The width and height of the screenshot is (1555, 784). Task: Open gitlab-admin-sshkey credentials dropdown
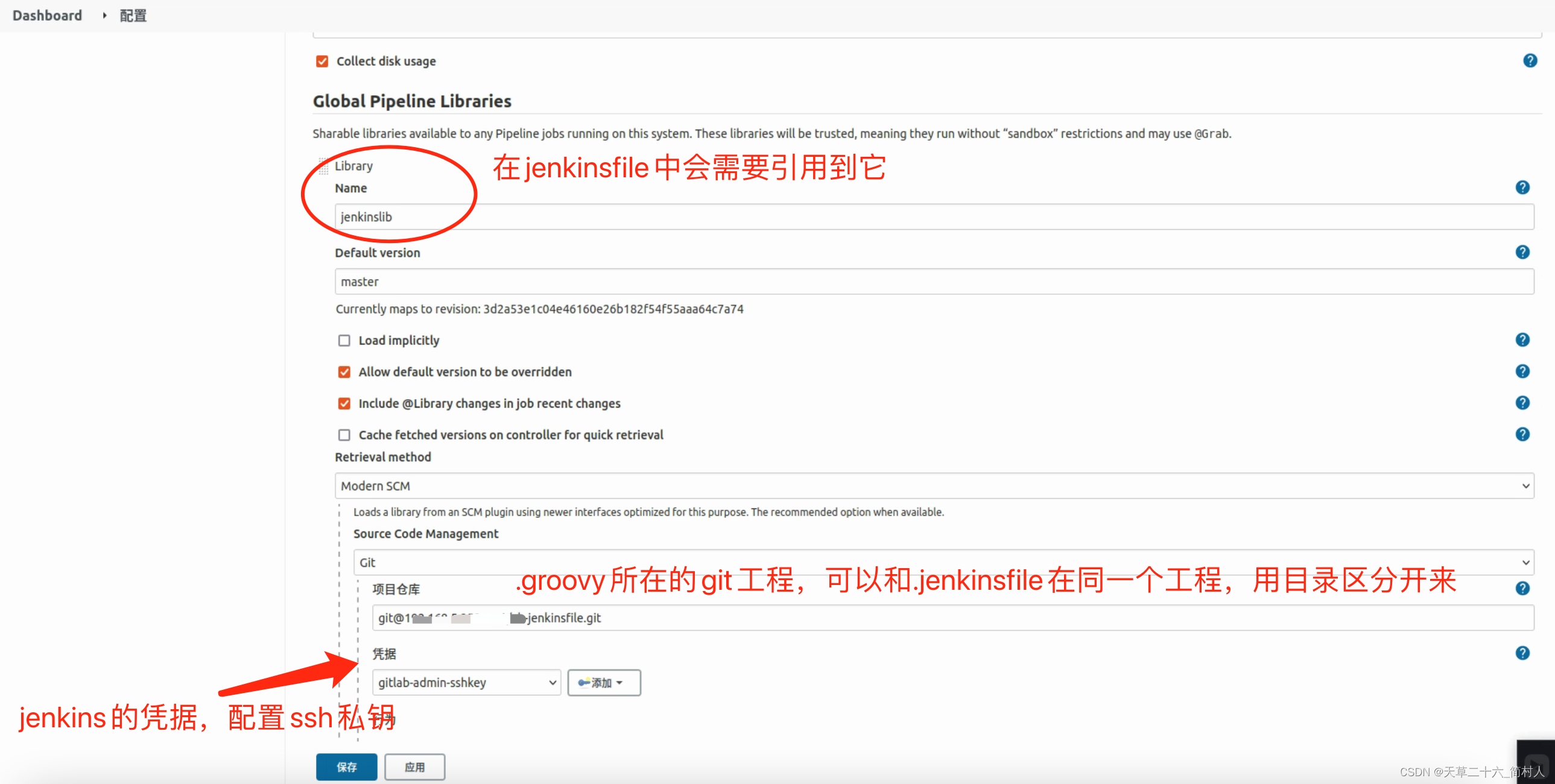467,683
